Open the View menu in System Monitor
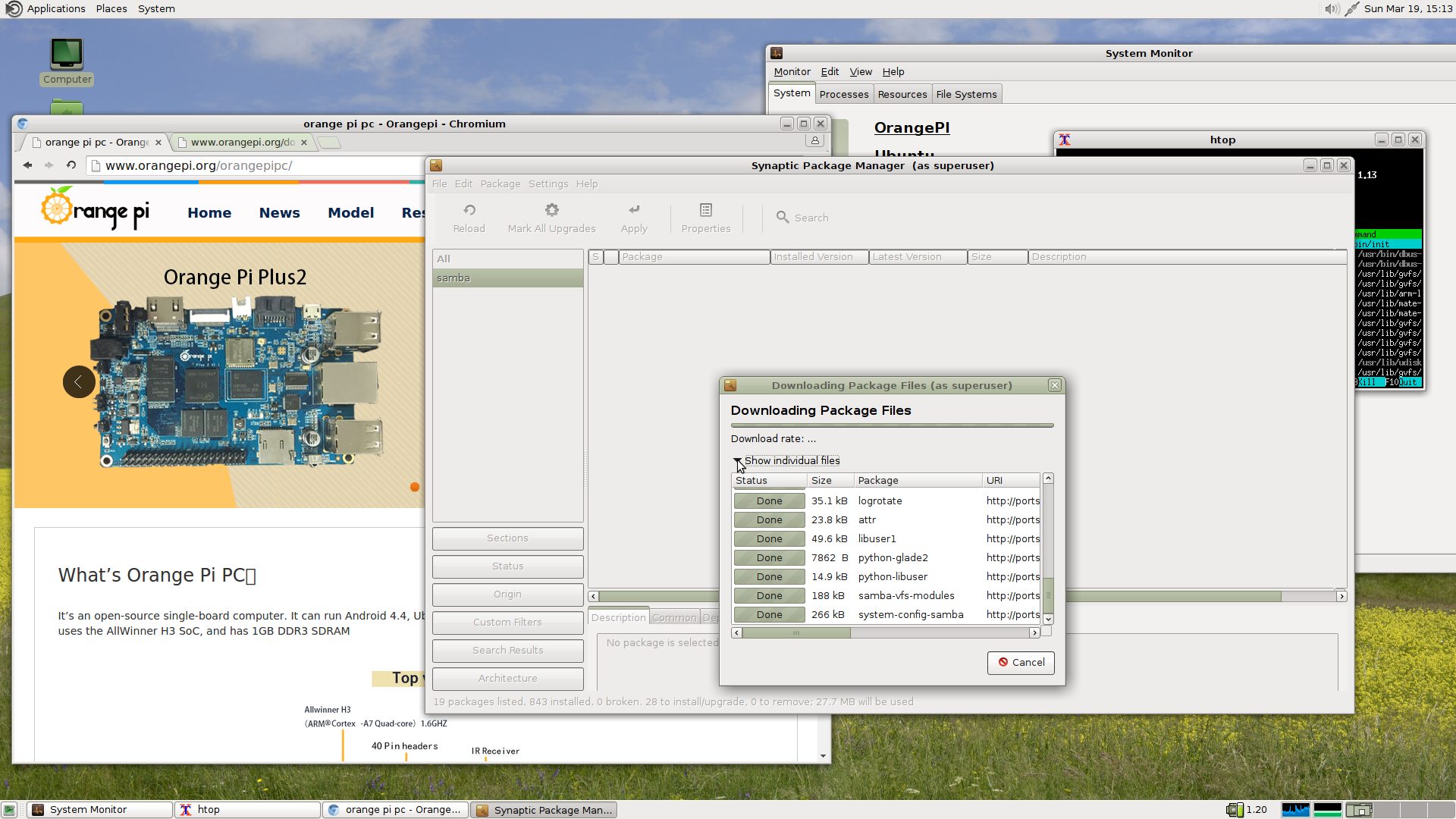Image resolution: width=1456 pixels, height=819 pixels. pyautogui.click(x=861, y=72)
